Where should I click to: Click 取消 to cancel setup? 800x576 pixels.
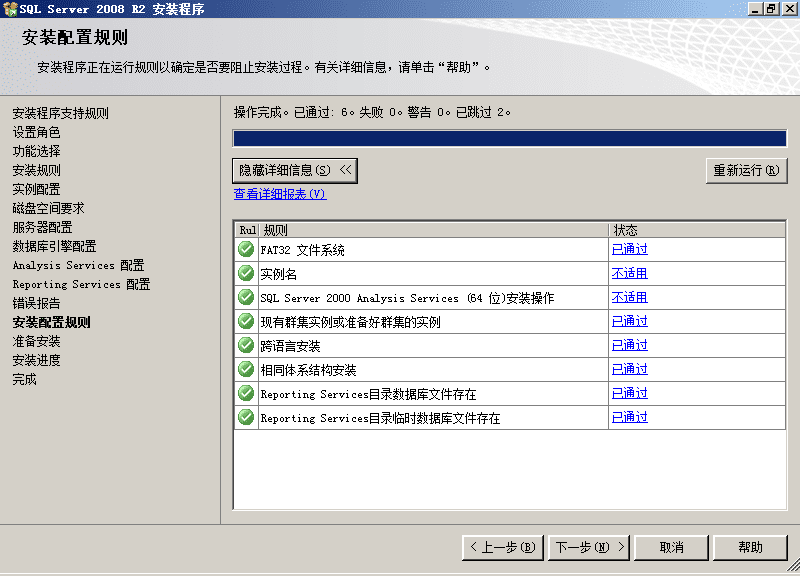click(x=671, y=547)
